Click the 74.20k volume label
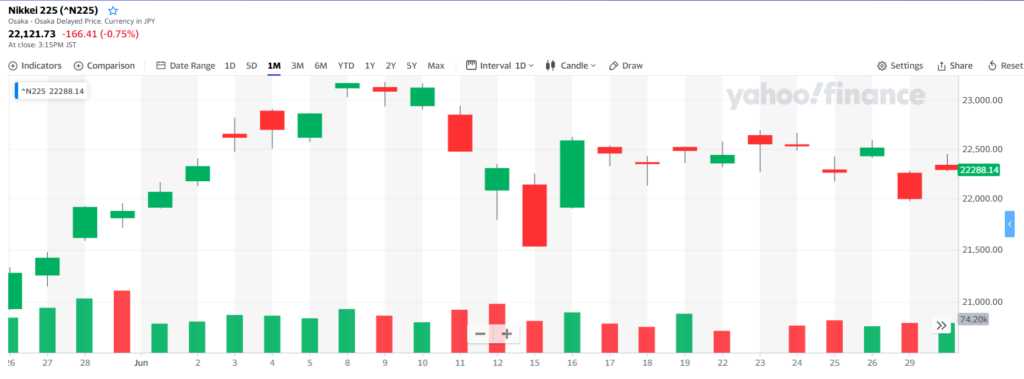This screenshot has width=1024, height=379. [973, 320]
